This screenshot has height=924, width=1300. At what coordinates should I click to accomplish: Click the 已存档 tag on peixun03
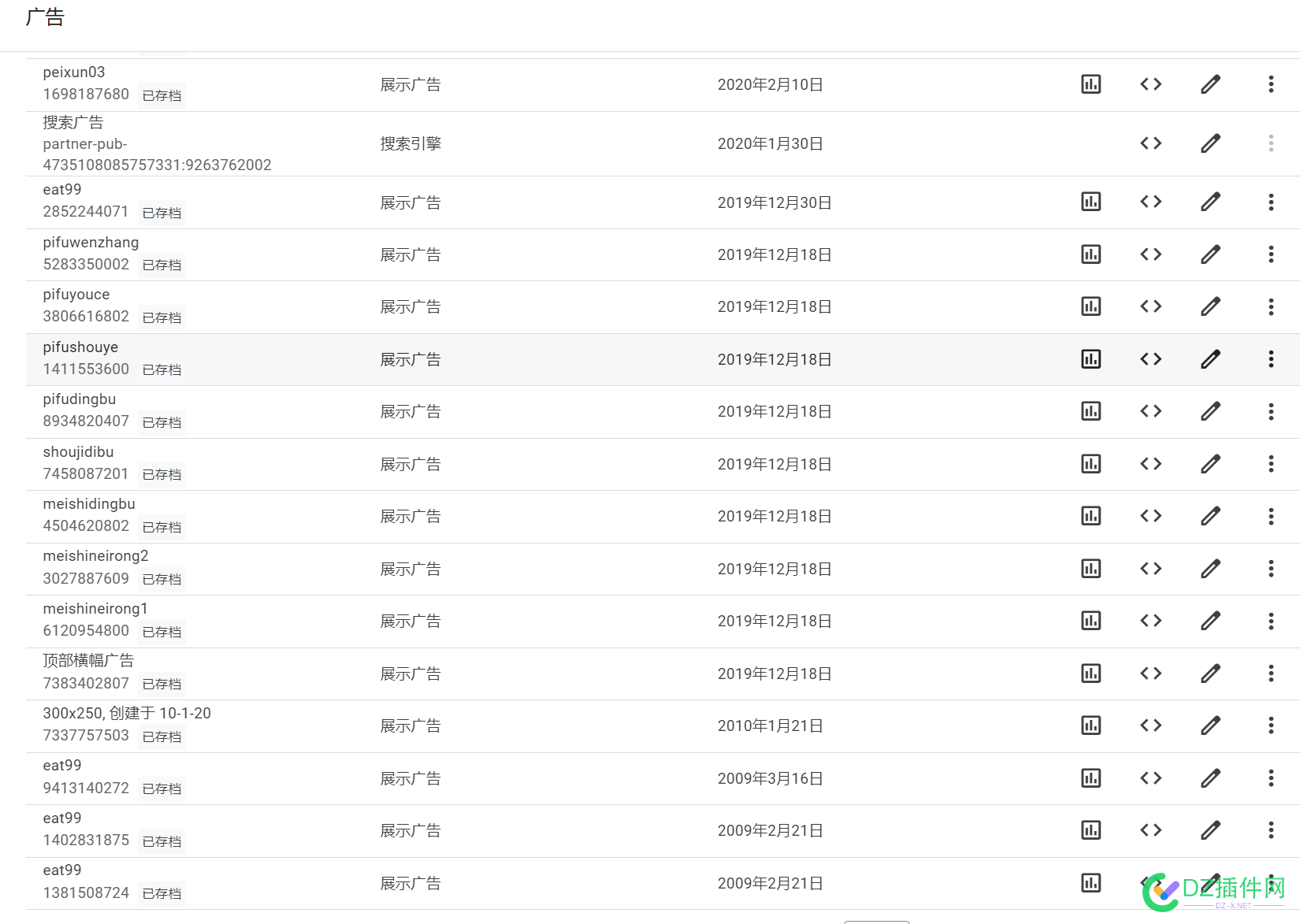[162, 95]
